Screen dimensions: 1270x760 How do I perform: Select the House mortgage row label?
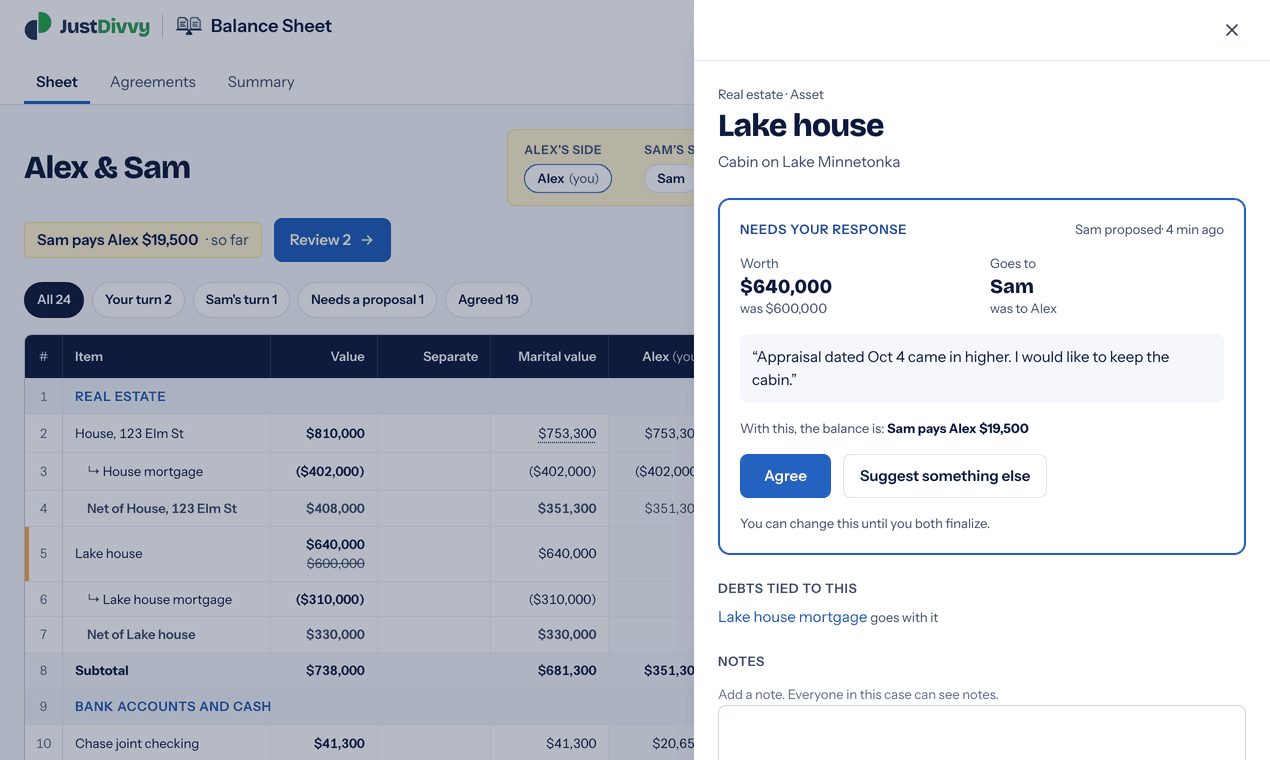pyautogui.click(x=153, y=471)
